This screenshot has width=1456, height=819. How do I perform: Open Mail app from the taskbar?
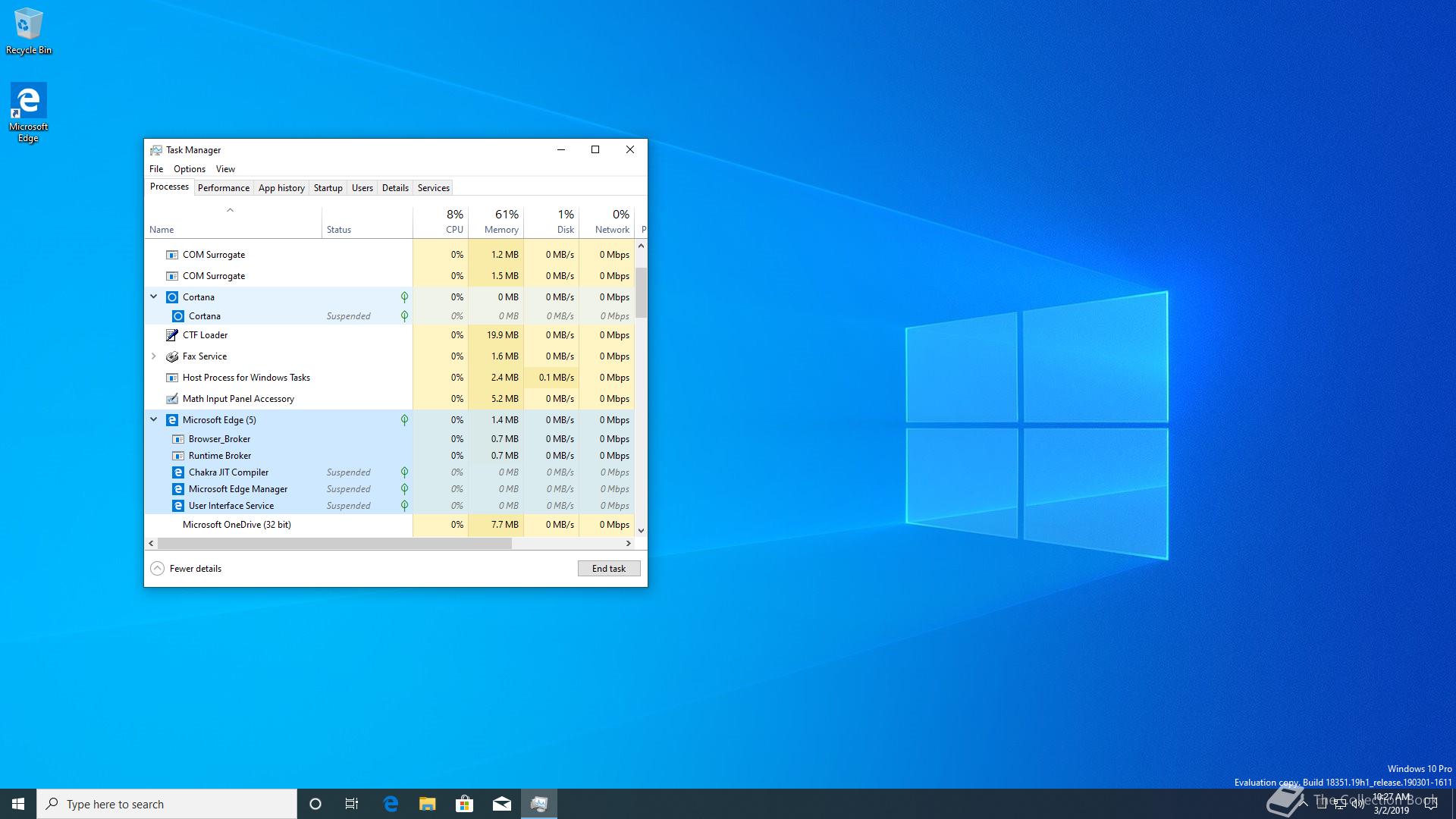[502, 804]
